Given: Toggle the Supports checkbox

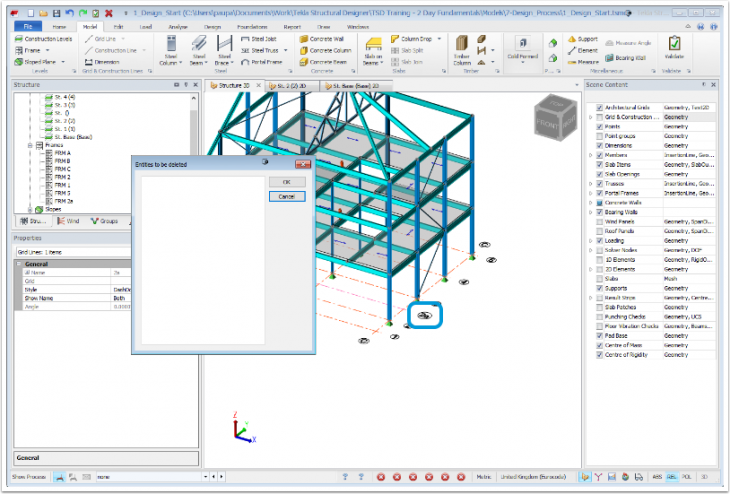Looking at the screenshot, I should (x=600, y=288).
